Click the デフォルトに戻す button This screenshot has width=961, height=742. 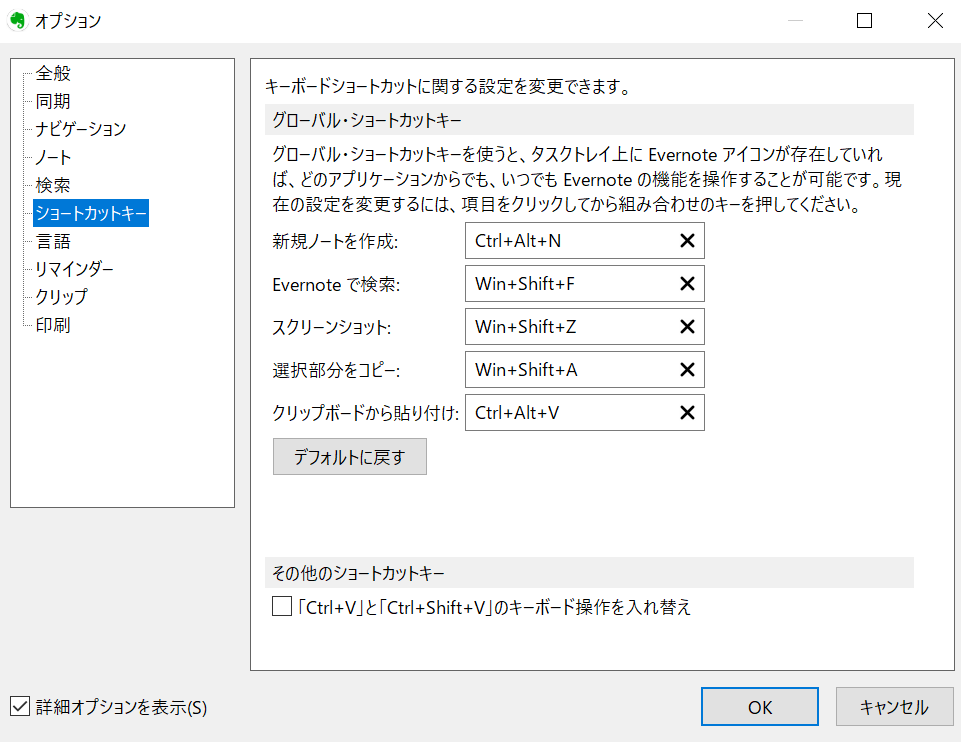coord(350,456)
